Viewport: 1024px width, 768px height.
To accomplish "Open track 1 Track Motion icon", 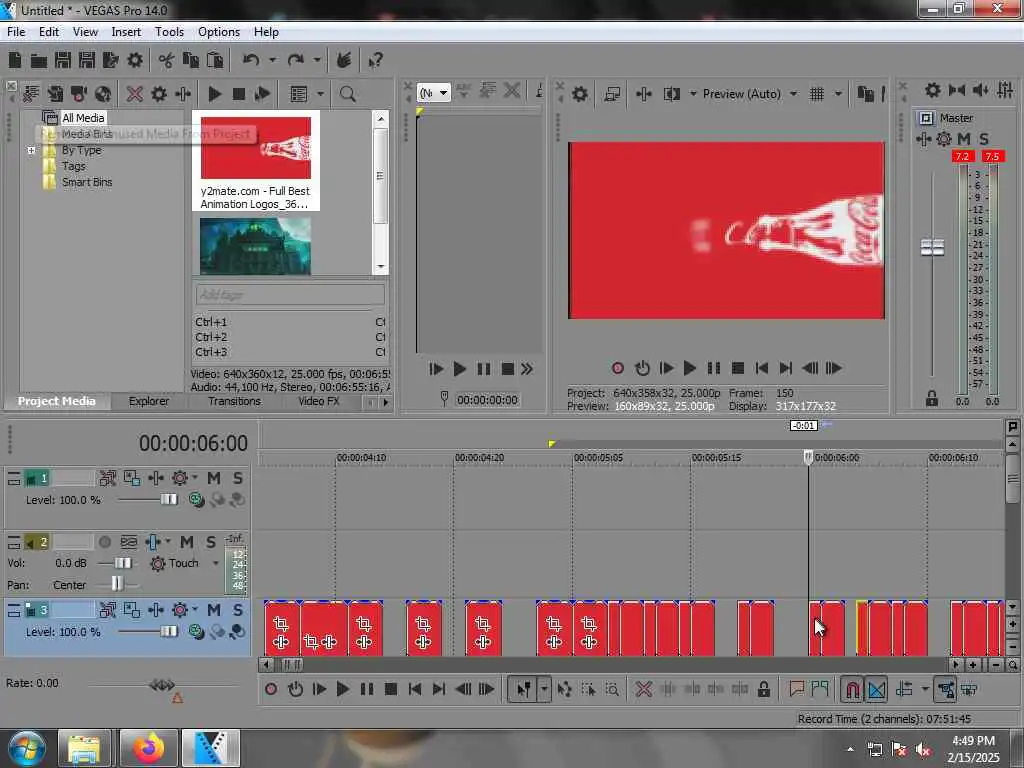I will tap(108, 478).
